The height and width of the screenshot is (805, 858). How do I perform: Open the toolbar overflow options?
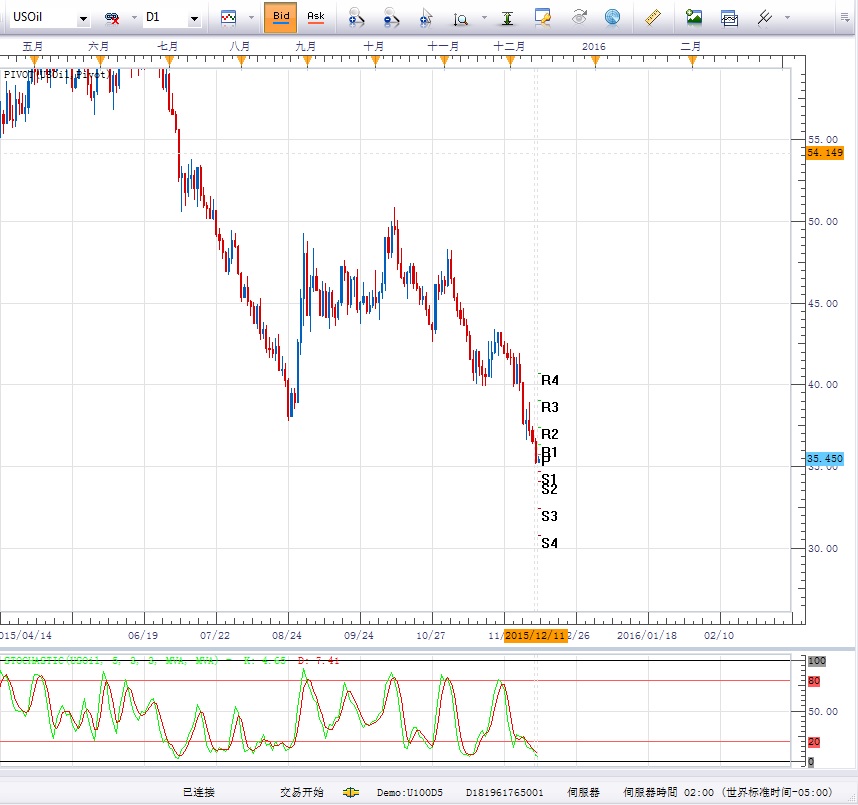(845, 18)
